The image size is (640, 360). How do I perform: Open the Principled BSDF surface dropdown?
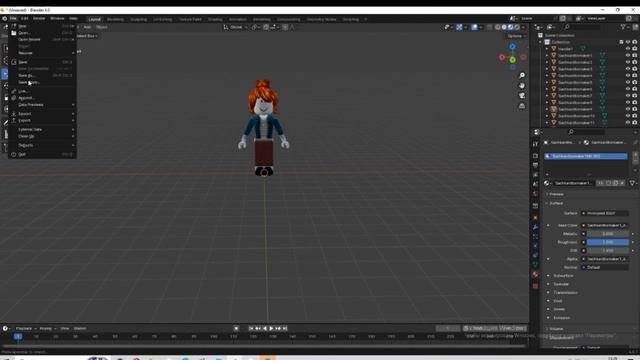(x=605, y=213)
